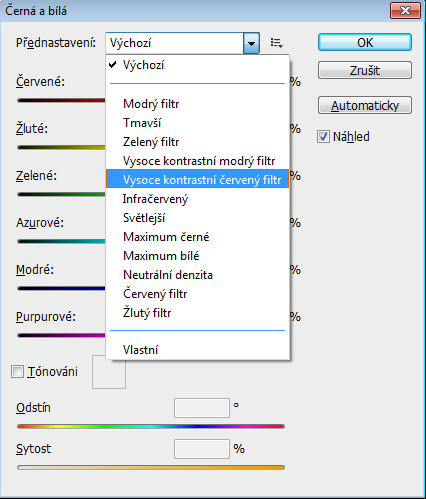Open the preset options menu icon

tap(277, 43)
